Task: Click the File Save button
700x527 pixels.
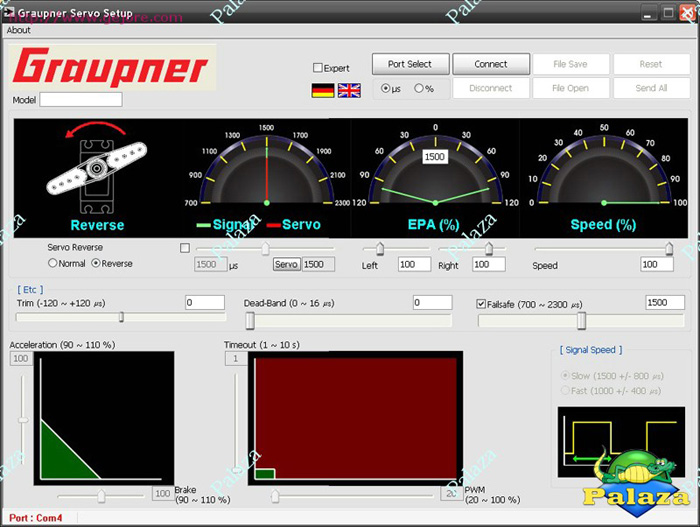Action: 571,64
